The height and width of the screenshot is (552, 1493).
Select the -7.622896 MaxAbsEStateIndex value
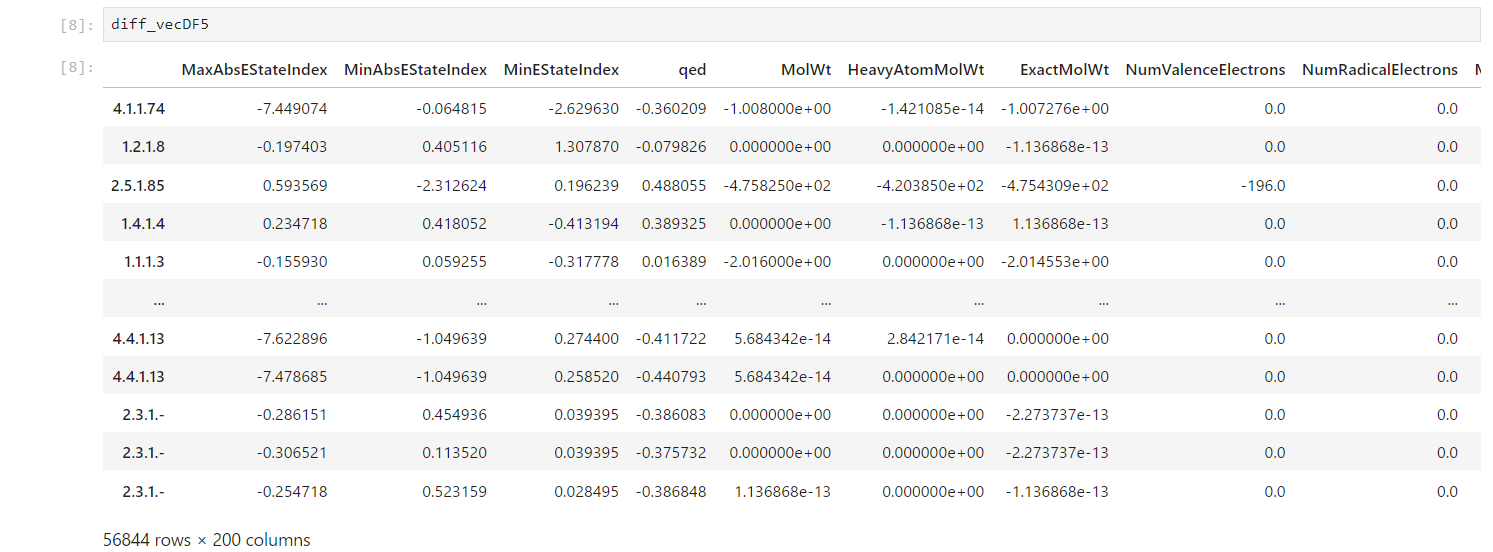click(292, 339)
